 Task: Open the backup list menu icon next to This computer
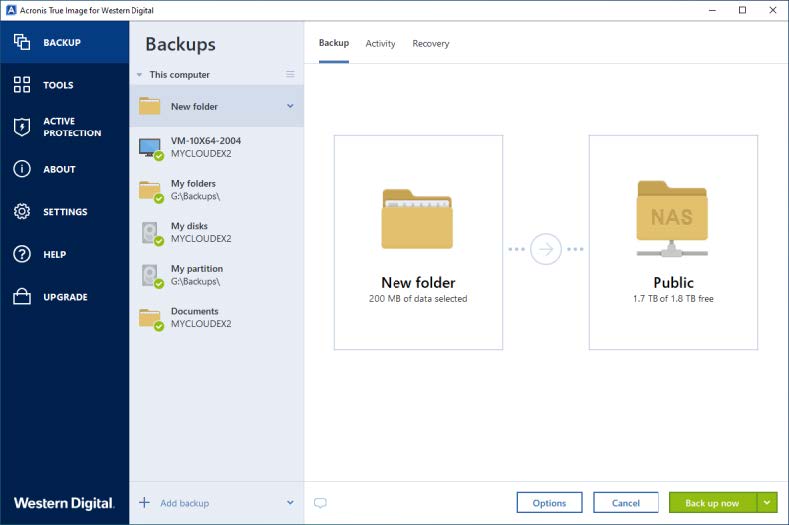click(x=290, y=74)
